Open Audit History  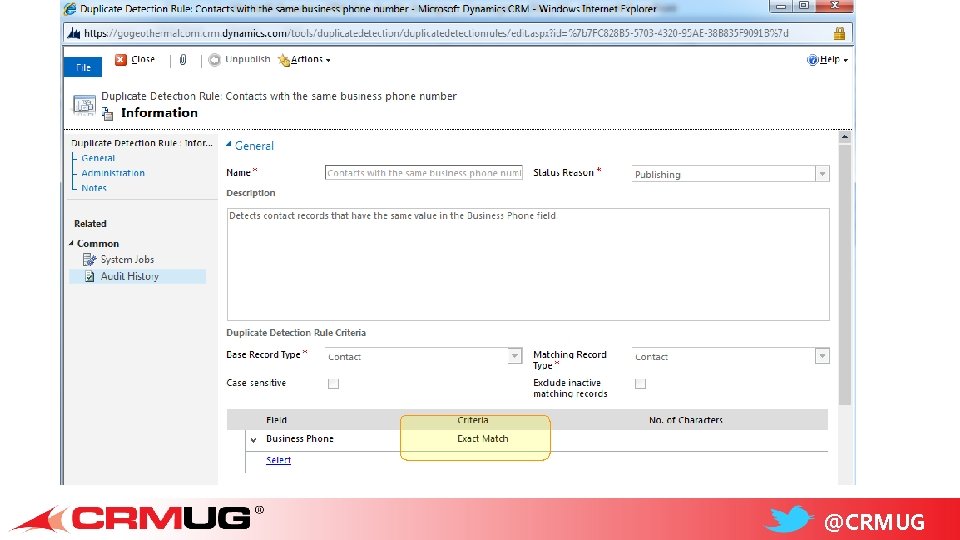pyautogui.click(x=130, y=276)
